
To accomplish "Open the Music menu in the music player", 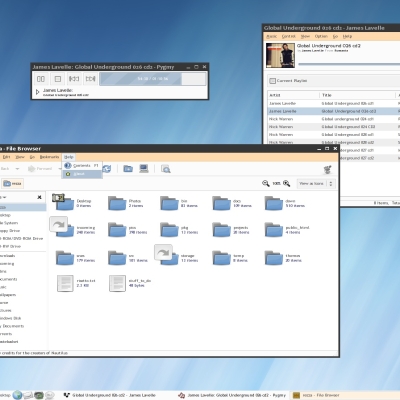I will [x=272, y=36].
